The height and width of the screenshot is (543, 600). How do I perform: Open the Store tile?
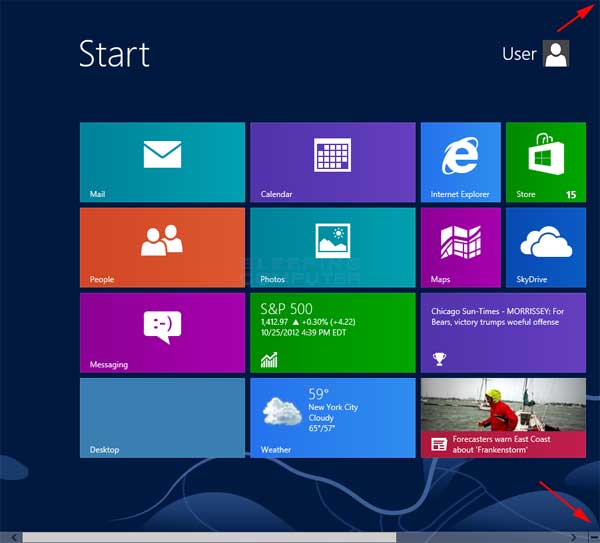(546, 162)
